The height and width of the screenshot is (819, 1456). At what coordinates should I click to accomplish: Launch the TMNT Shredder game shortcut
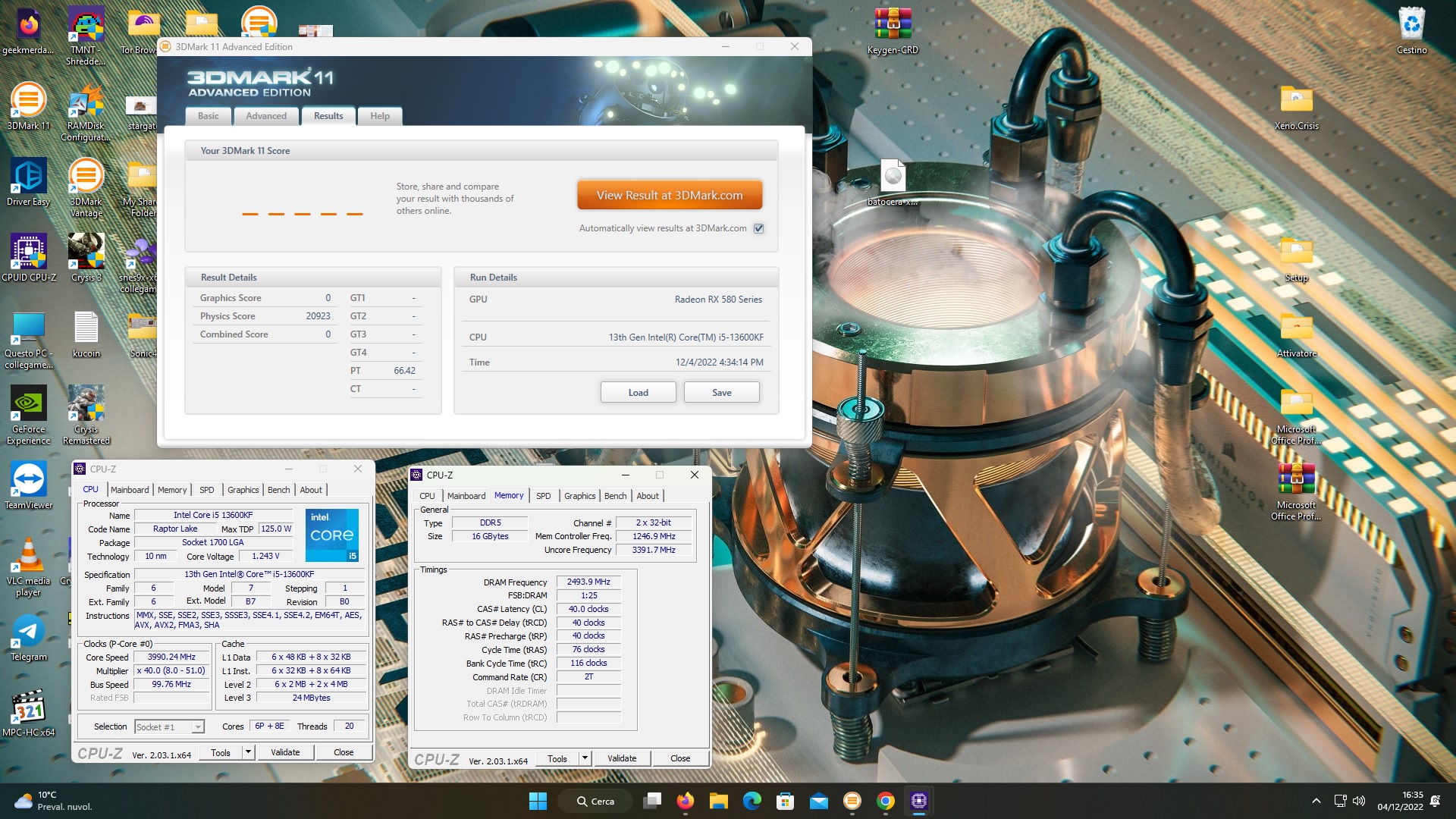[x=86, y=36]
